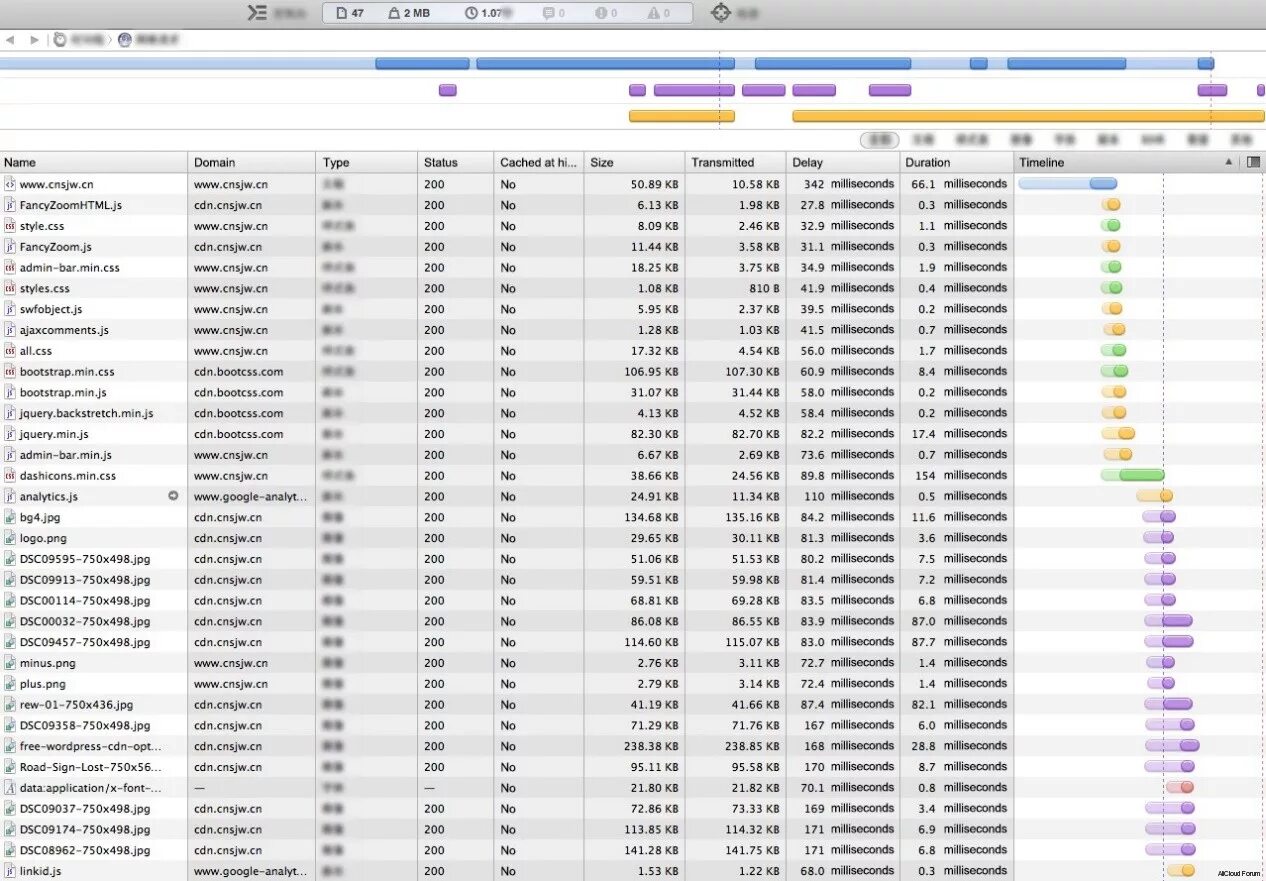Viewport: 1266px width, 881px height.
Task: Click the script icon of jquery.min.js
Action: pyautogui.click(x=9, y=434)
